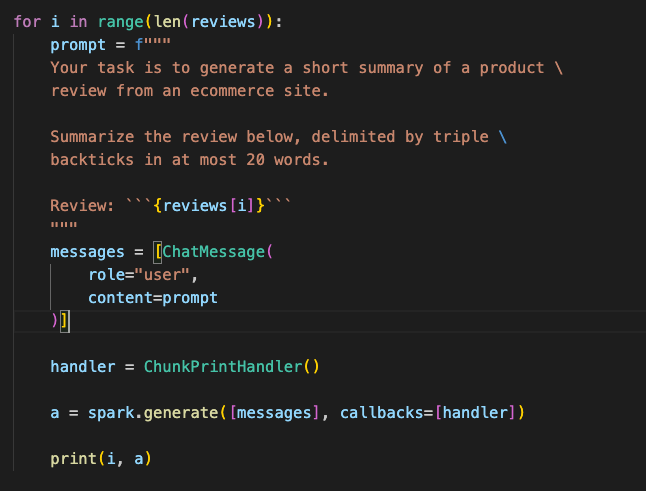Click '[messages]' argument in spark.generate
This screenshot has height=491, width=646.
[274, 413]
